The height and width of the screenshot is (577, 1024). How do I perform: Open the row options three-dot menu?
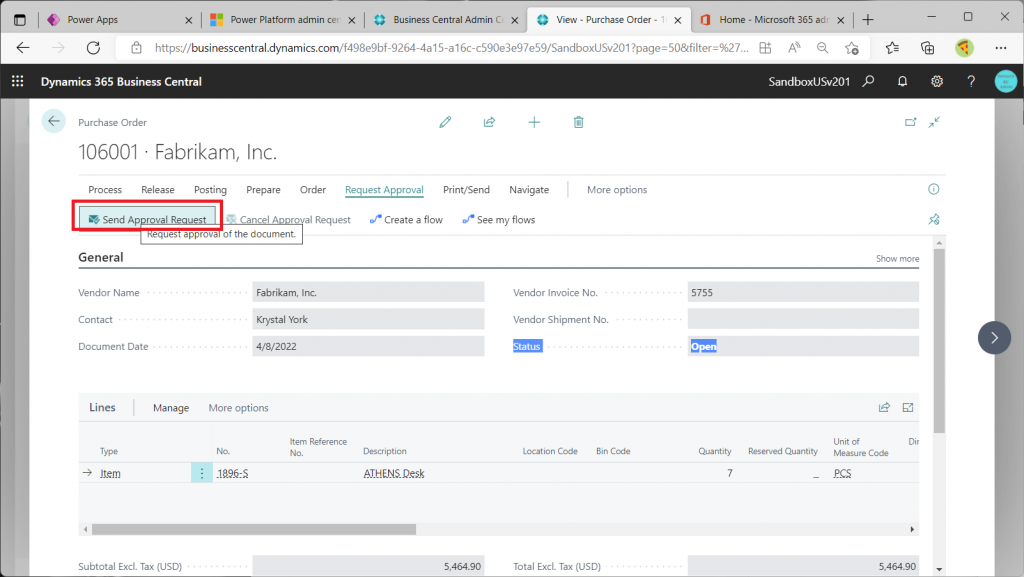(x=202, y=473)
